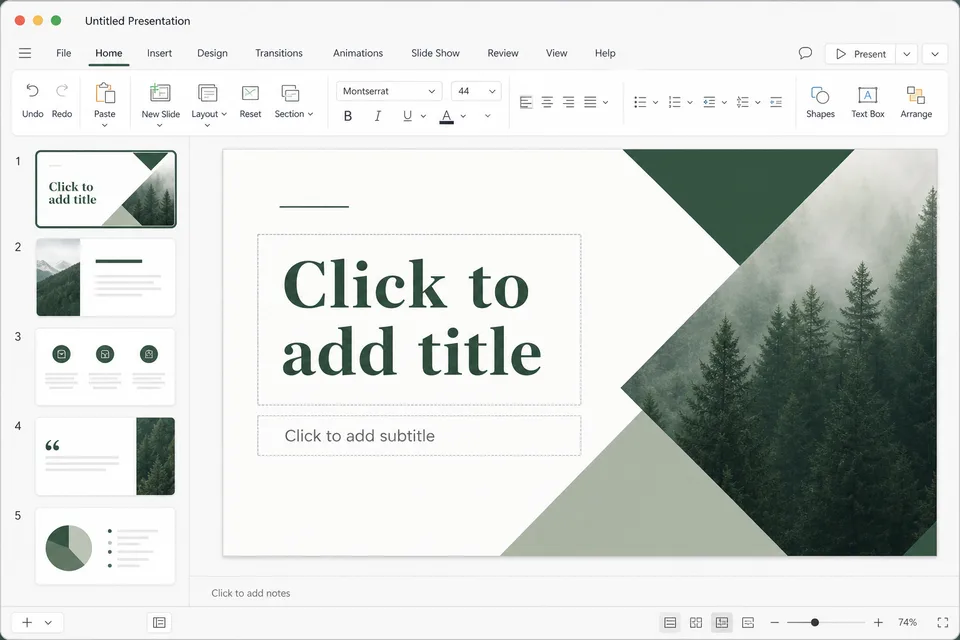Open the hamburger menu icon
The image size is (960, 640).
point(25,53)
